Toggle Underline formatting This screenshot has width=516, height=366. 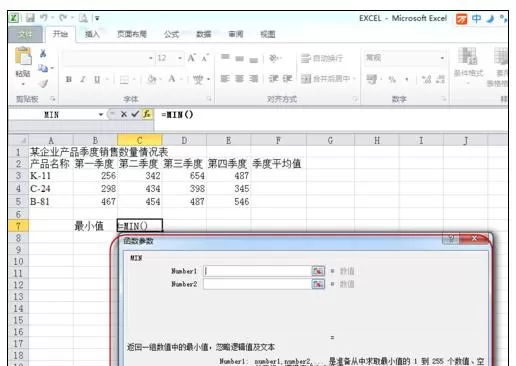97,79
